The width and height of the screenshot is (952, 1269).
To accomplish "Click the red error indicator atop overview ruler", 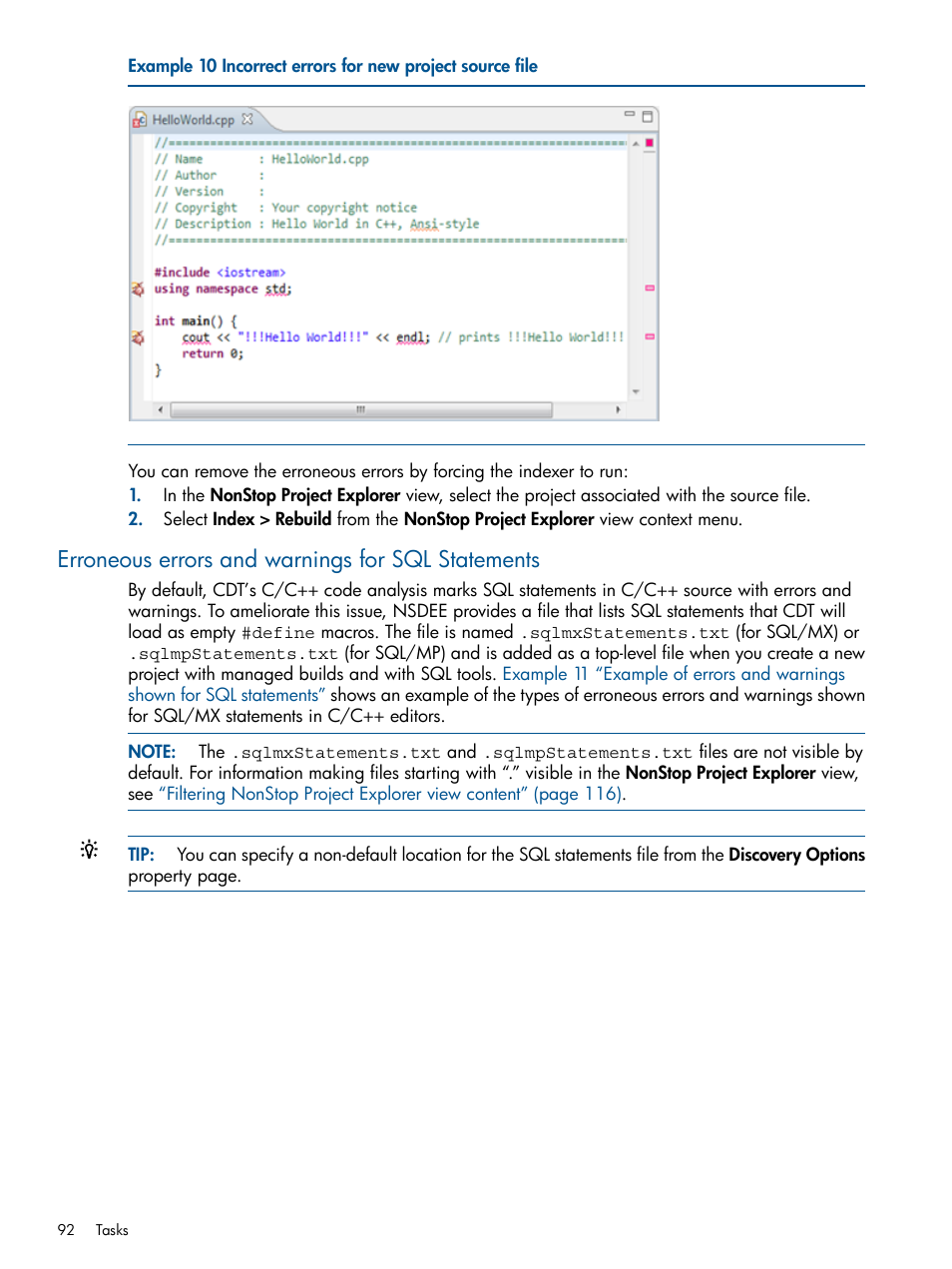I will (650, 143).
